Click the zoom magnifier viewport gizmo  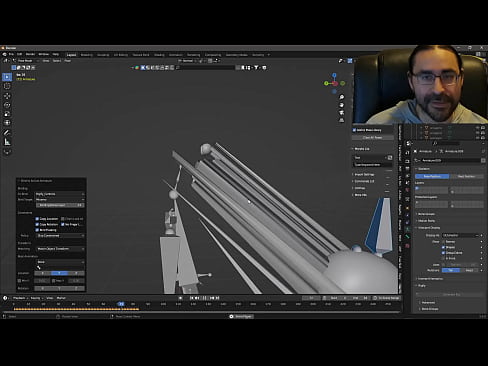point(342,97)
